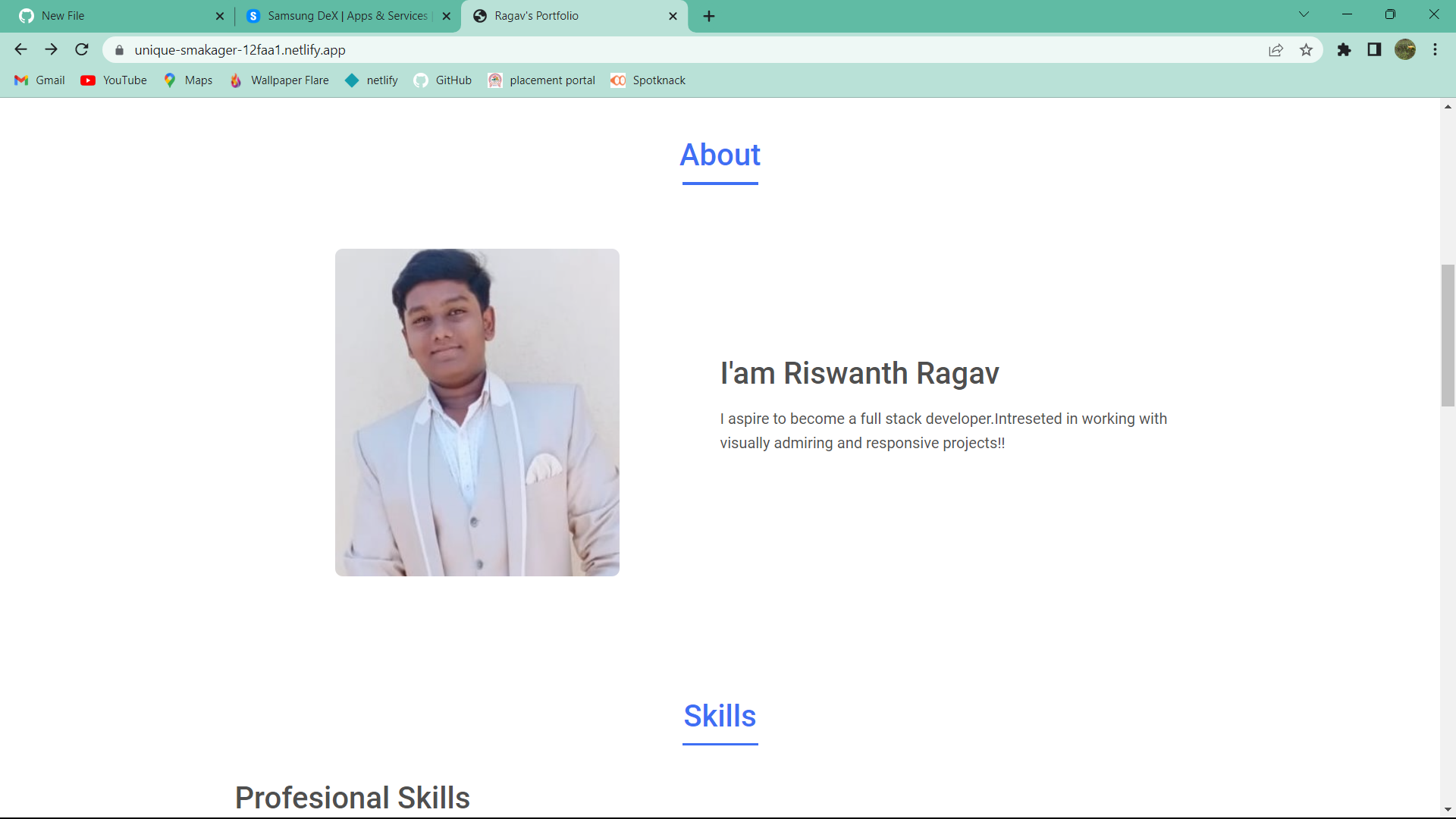Open the placement portal bookmark
This screenshot has height=819, width=1456.
[x=542, y=80]
